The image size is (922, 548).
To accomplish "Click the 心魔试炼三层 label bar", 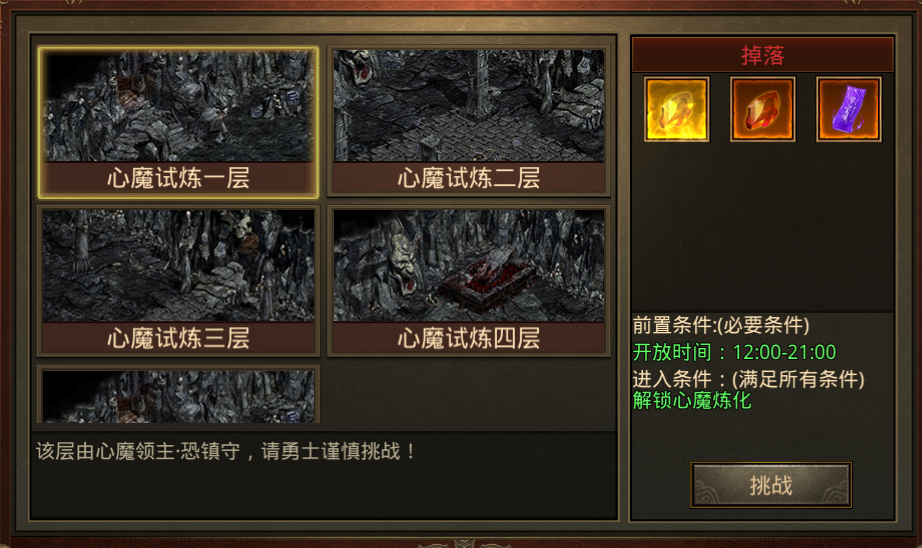I will [178, 338].
